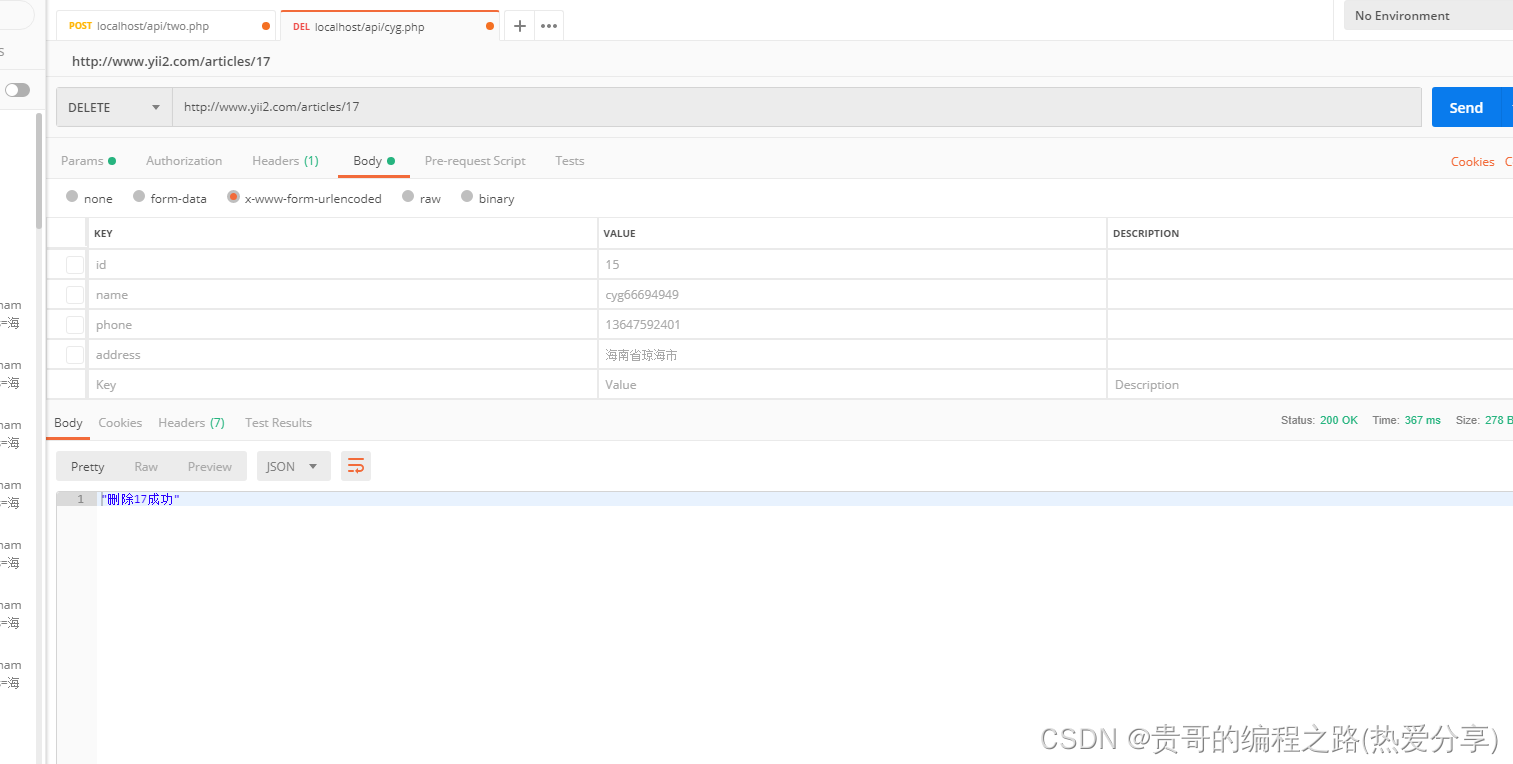Click the blue Send button
This screenshot has width=1513, height=764.
1466,107
